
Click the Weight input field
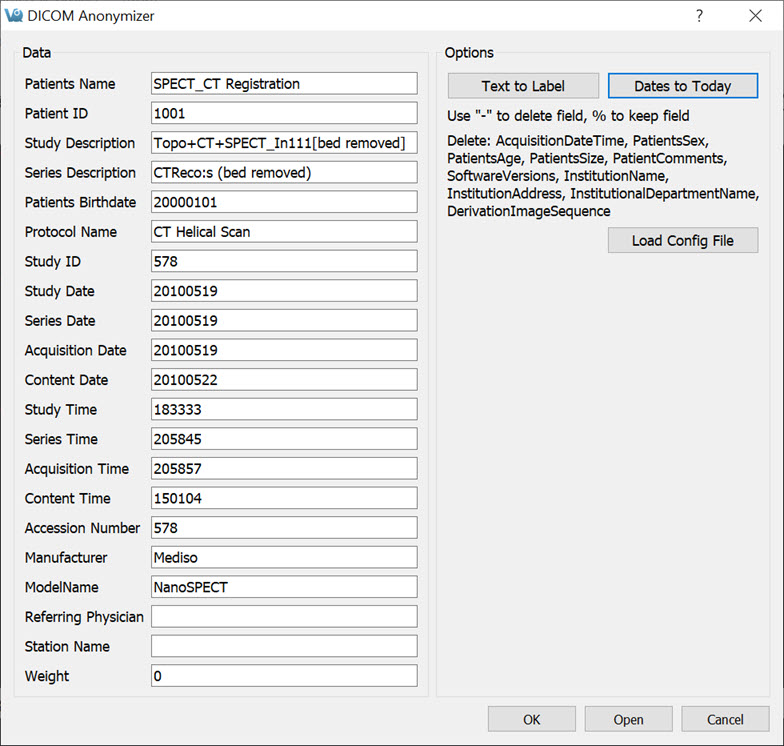[x=284, y=676]
